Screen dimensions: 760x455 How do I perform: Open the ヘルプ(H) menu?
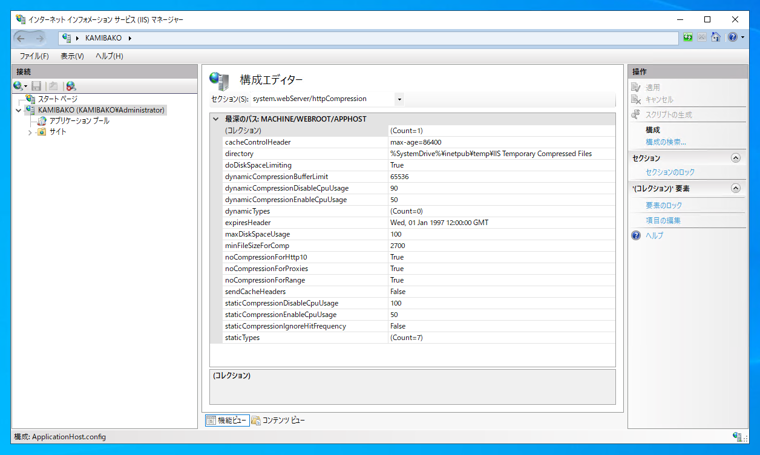tap(109, 56)
